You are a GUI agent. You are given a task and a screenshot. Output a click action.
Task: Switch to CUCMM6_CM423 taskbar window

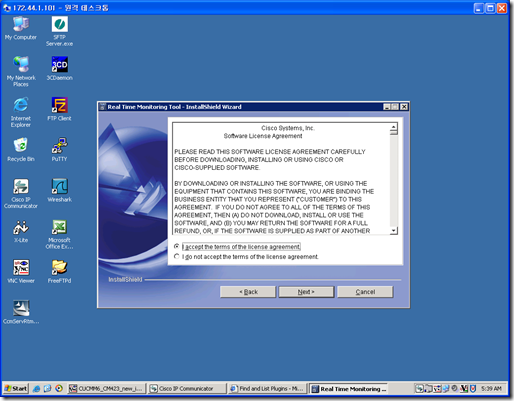click(107, 389)
